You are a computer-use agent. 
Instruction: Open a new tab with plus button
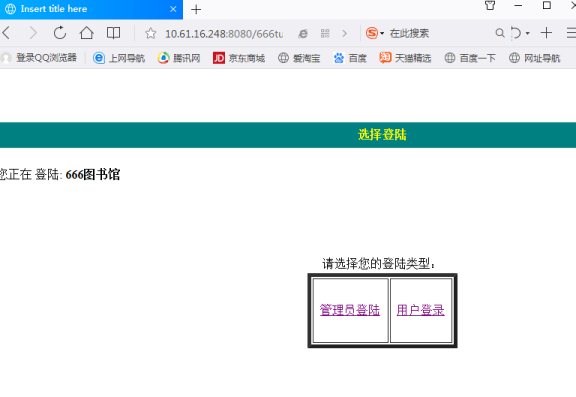196,10
